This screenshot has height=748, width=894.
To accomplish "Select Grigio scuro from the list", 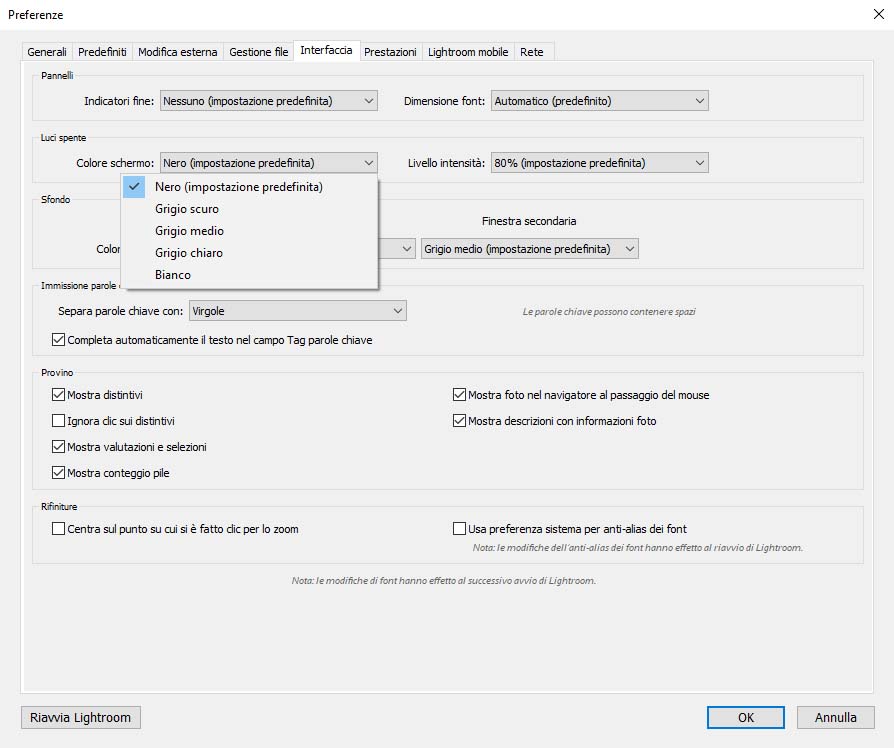I will point(187,209).
